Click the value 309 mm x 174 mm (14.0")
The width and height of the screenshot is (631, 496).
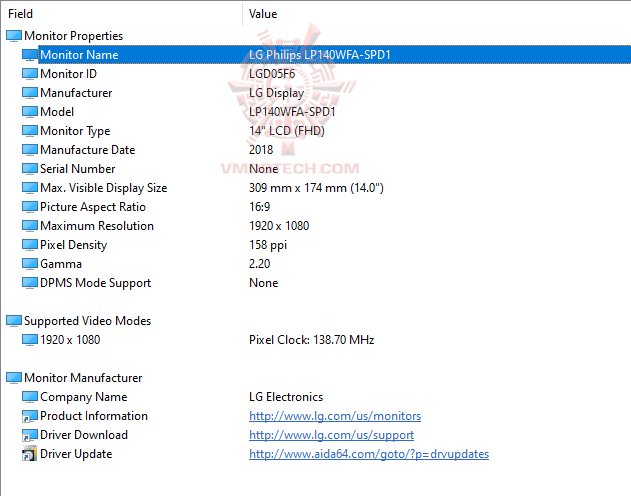pos(316,188)
